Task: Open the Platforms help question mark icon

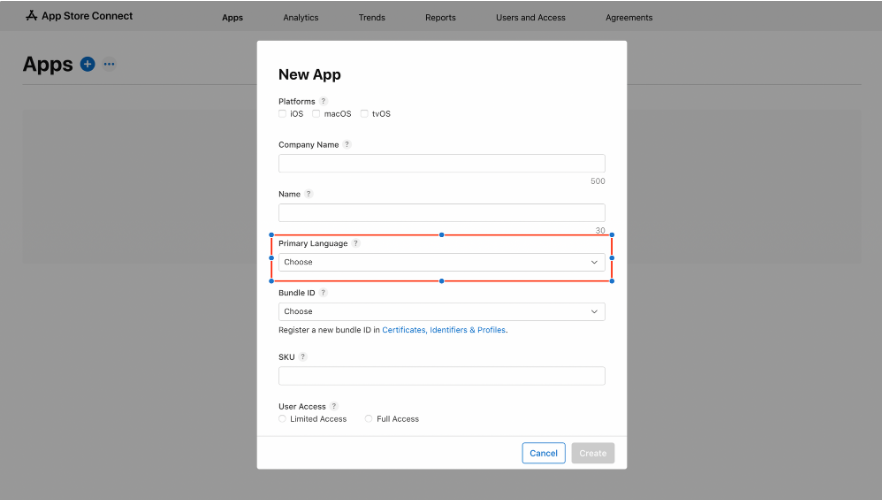Action: click(323, 101)
